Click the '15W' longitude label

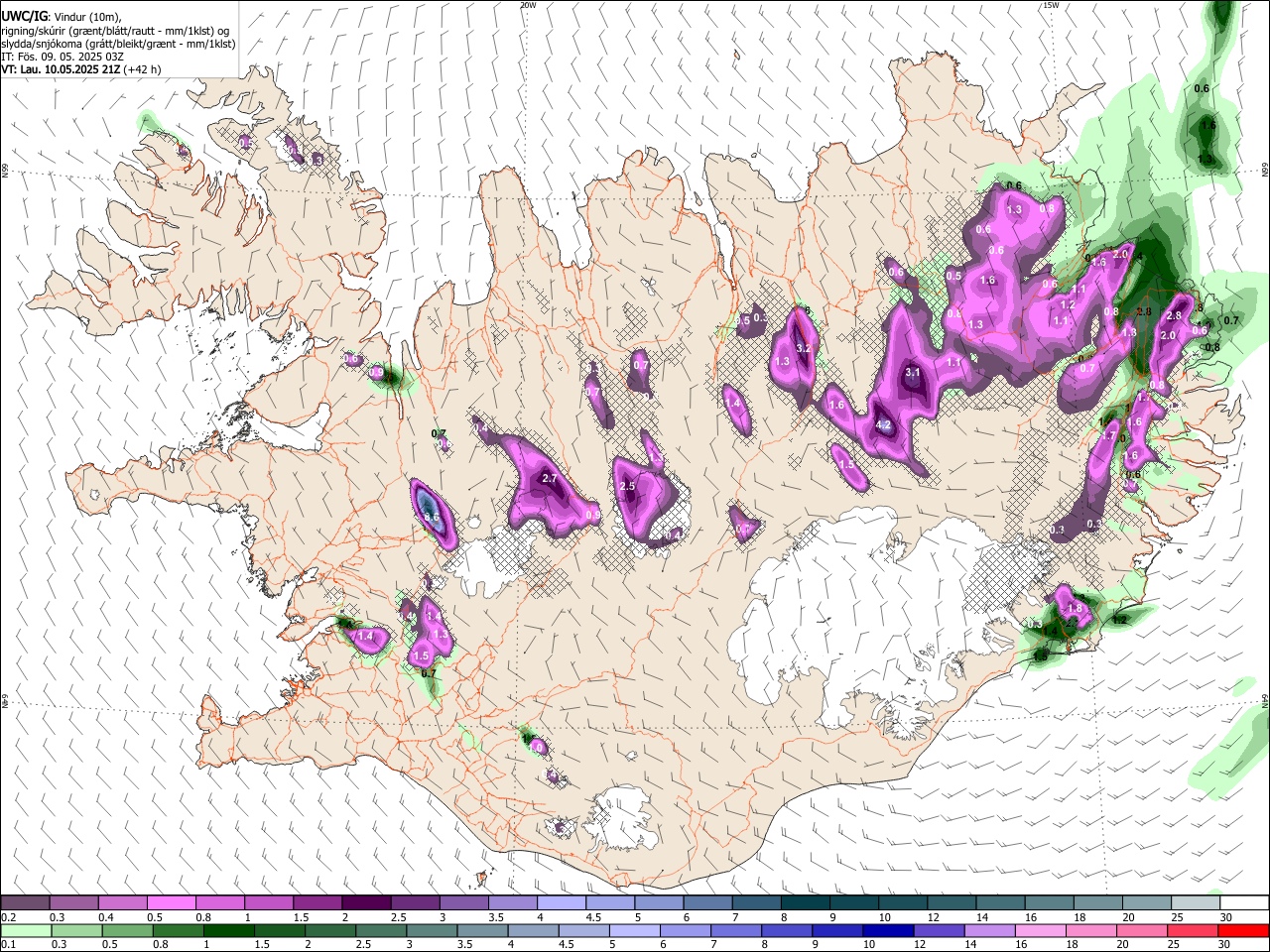tap(1051, 5)
